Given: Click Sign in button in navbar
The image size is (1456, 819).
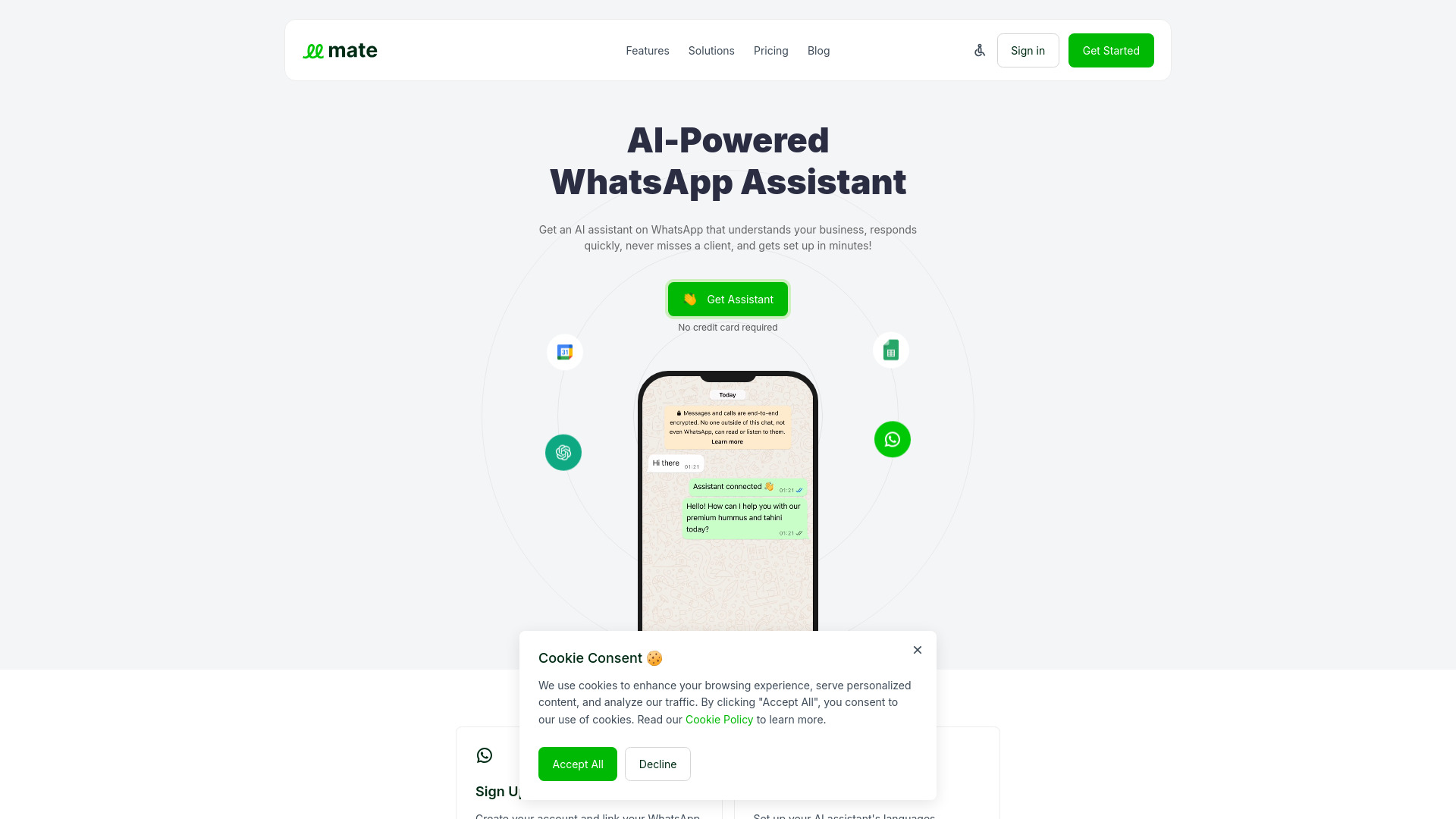Looking at the screenshot, I should 1027,50.
